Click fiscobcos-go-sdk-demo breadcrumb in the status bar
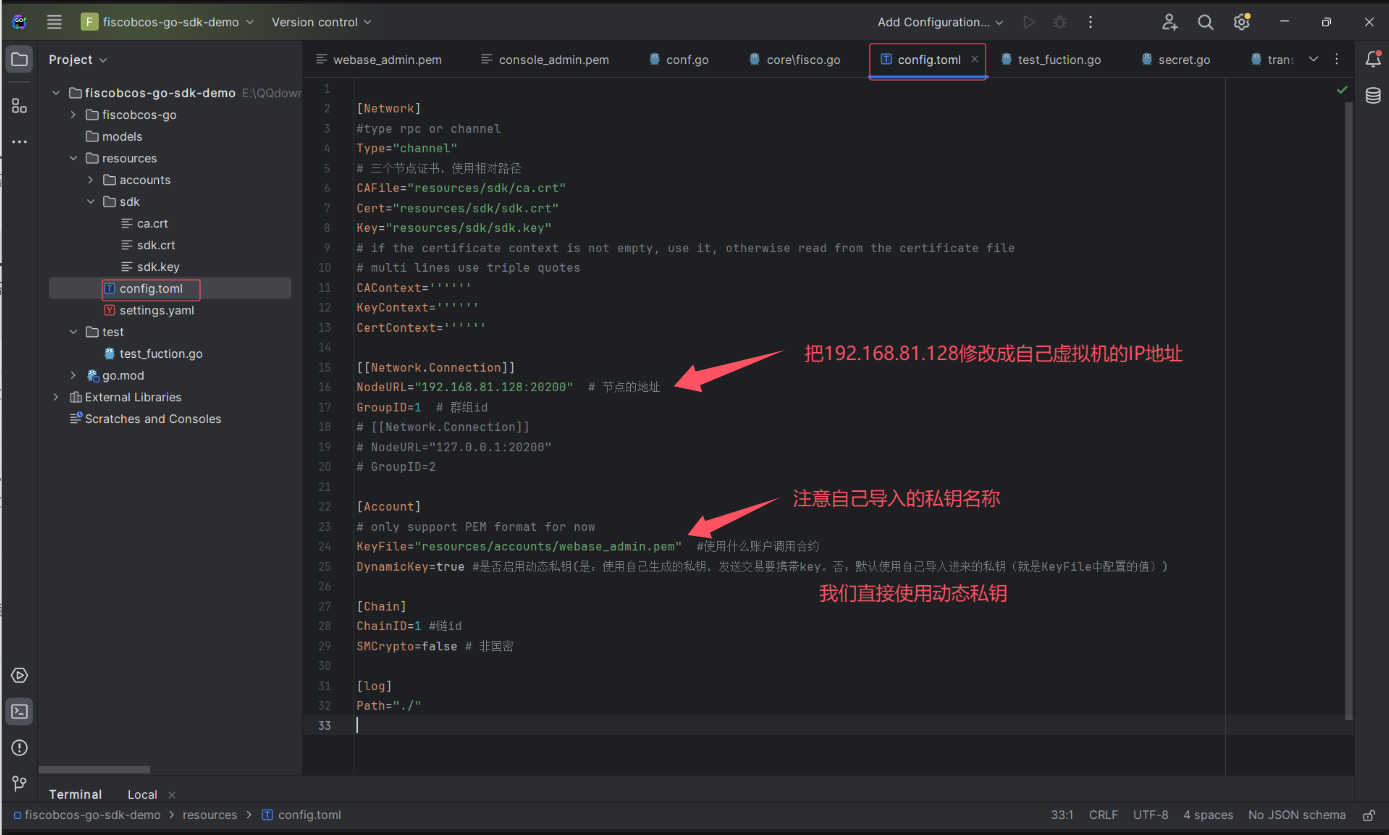This screenshot has width=1389, height=835. [x=87, y=815]
